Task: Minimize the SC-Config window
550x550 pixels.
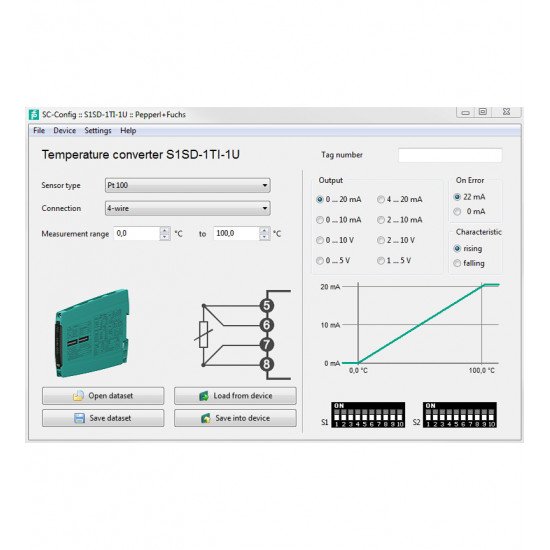Action: [465, 112]
